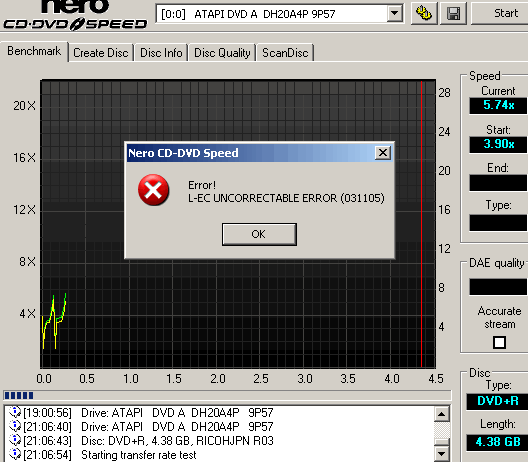Open the drive selection dropdown arrow
Image resolution: width=528 pixels, height=462 pixels.
pyautogui.click(x=394, y=14)
